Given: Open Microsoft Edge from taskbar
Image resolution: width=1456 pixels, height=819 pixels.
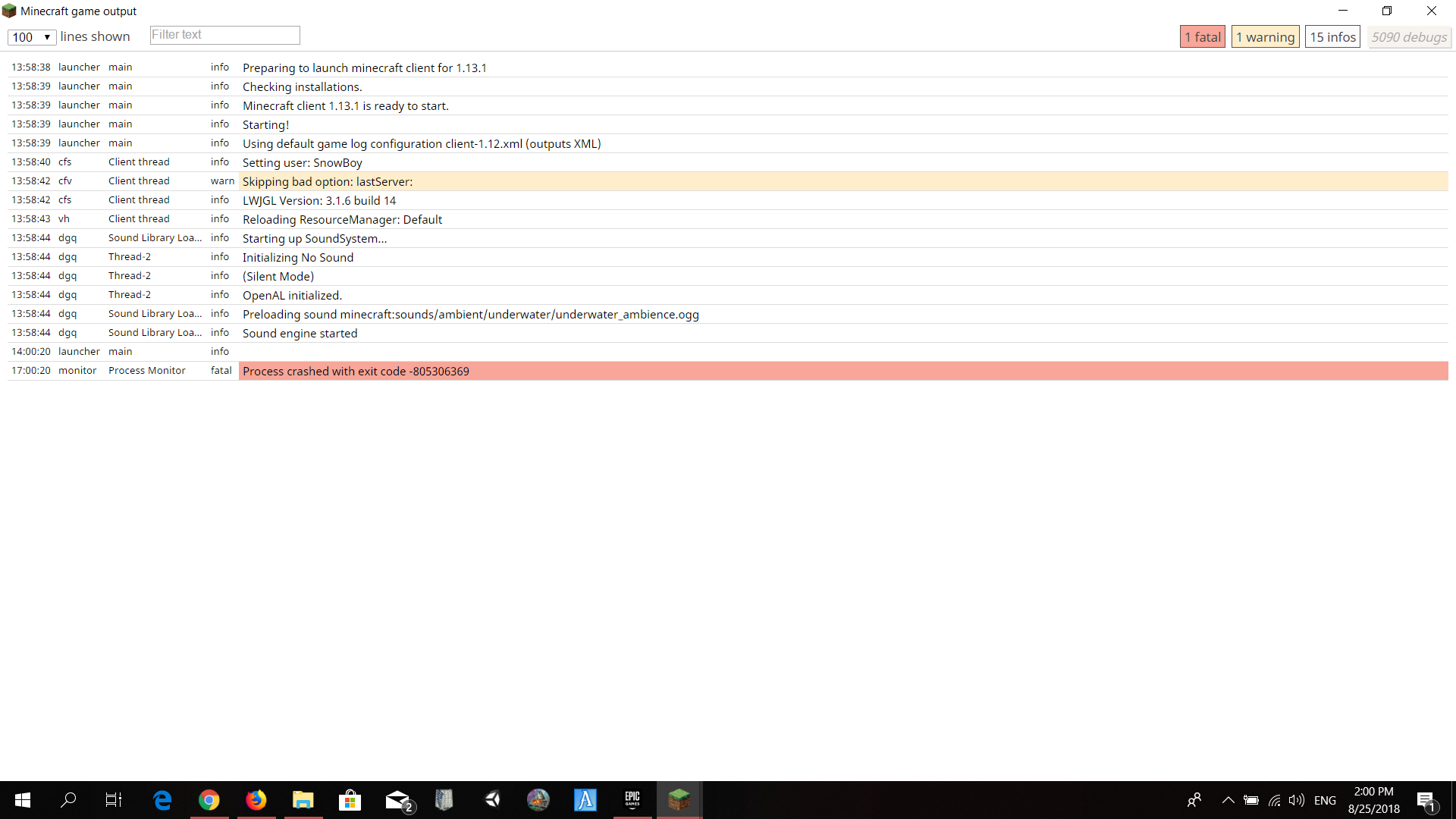Looking at the screenshot, I should [162, 799].
